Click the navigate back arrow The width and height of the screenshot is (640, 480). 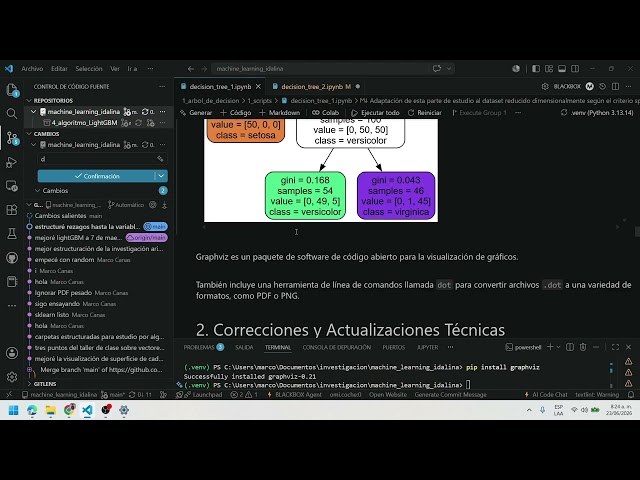[x=191, y=69]
